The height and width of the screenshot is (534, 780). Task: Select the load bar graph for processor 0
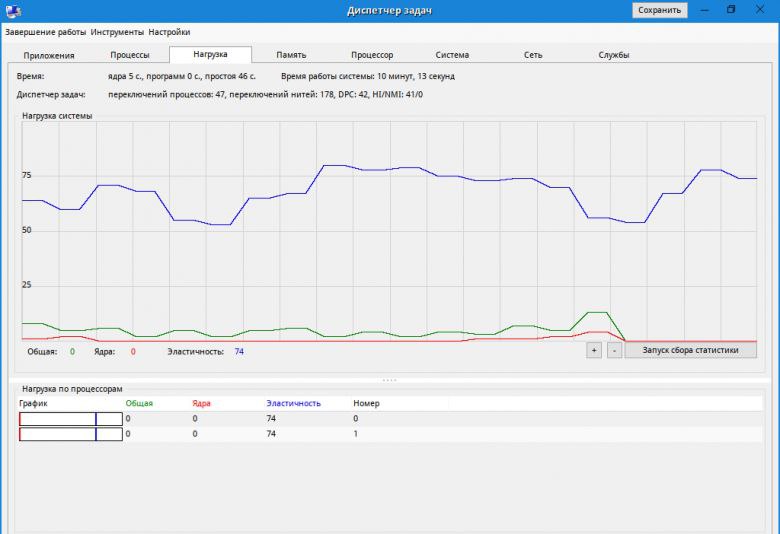(x=71, y=419)
